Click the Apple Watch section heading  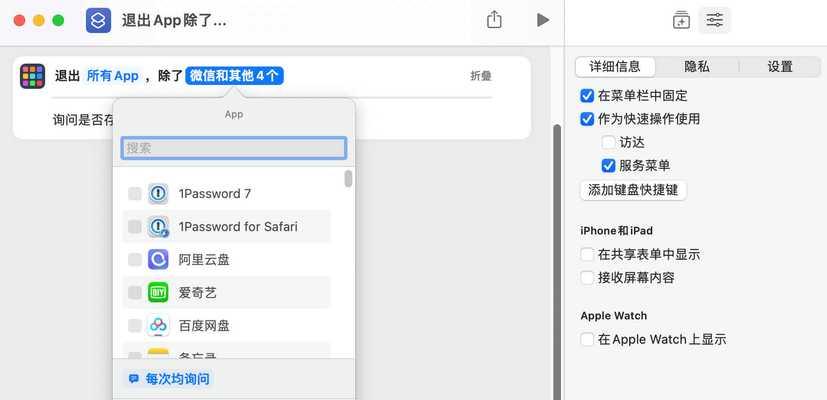click(613, 316)
